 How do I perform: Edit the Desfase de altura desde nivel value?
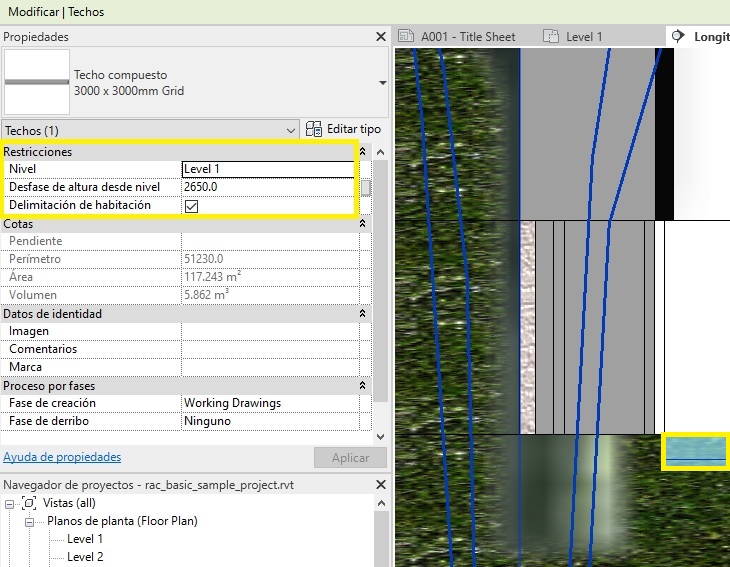point(268,187)
